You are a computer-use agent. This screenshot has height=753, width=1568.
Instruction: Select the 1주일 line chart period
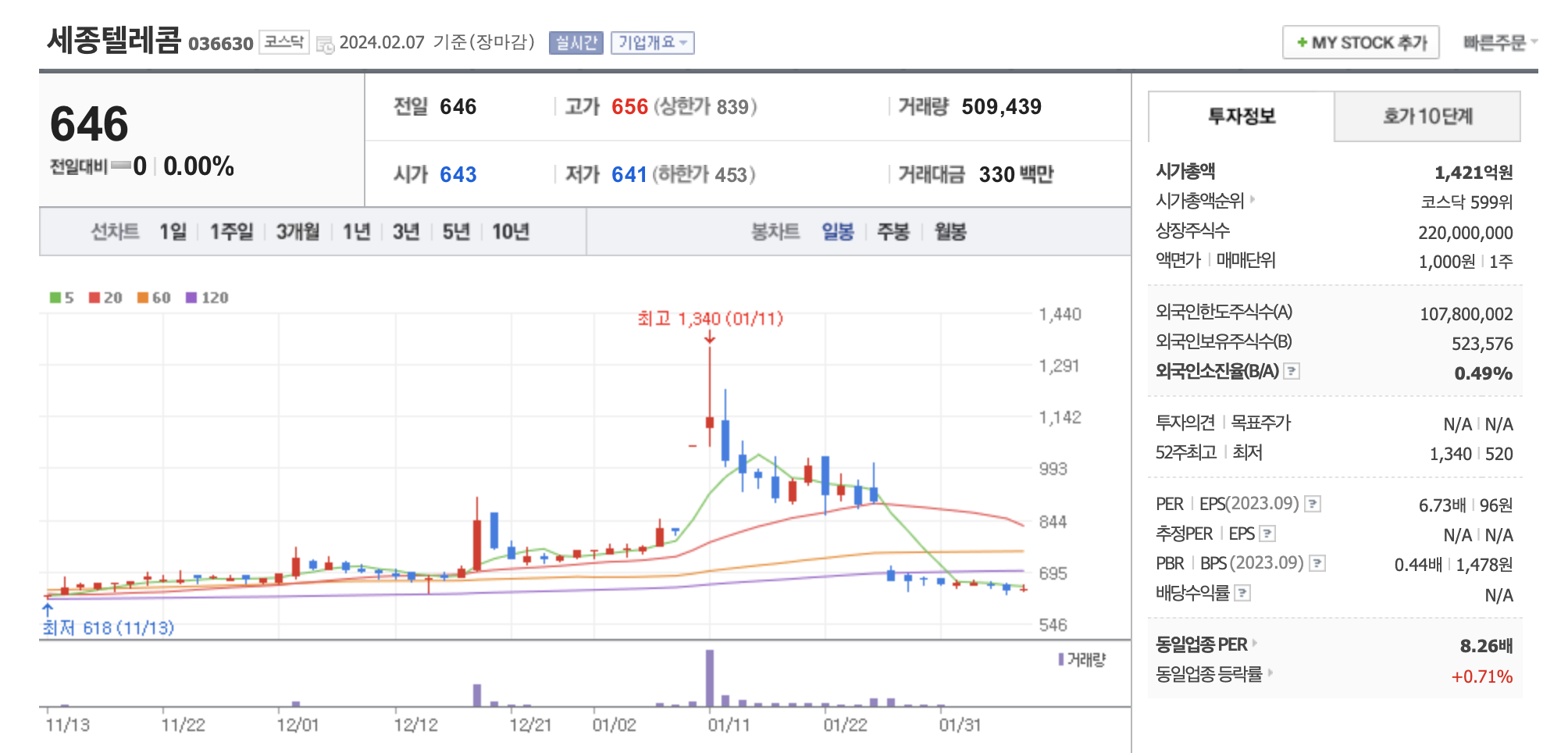(x=231, y=231)
